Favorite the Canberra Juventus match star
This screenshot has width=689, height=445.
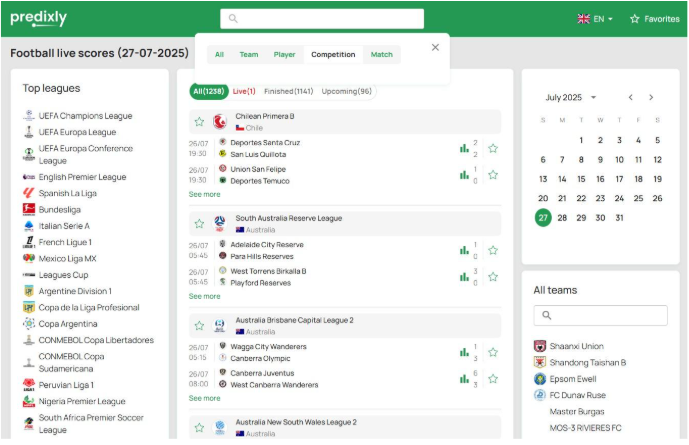point(493,379)
